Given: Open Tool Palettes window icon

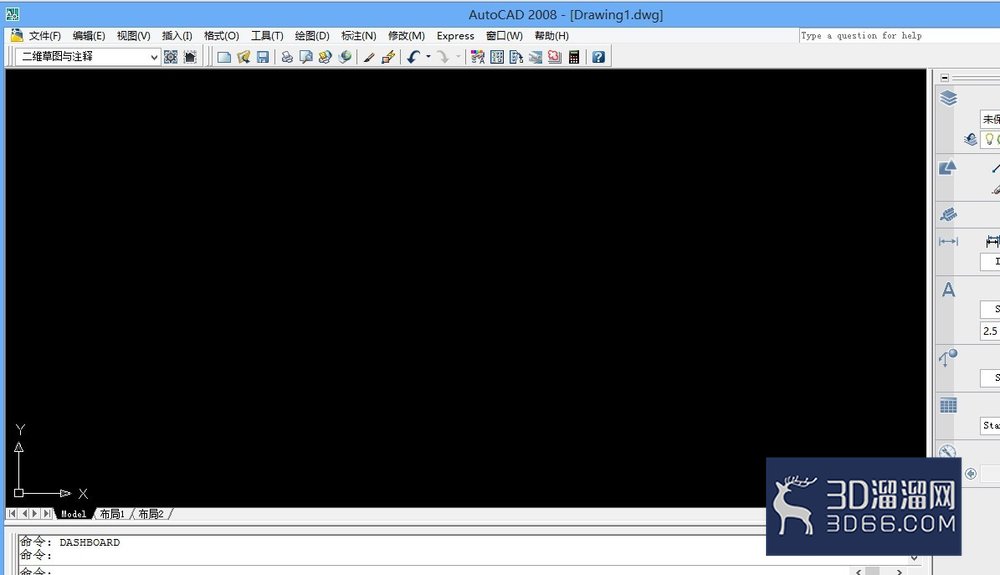Looking at the screenshot, I should click(x=516, y=57).
